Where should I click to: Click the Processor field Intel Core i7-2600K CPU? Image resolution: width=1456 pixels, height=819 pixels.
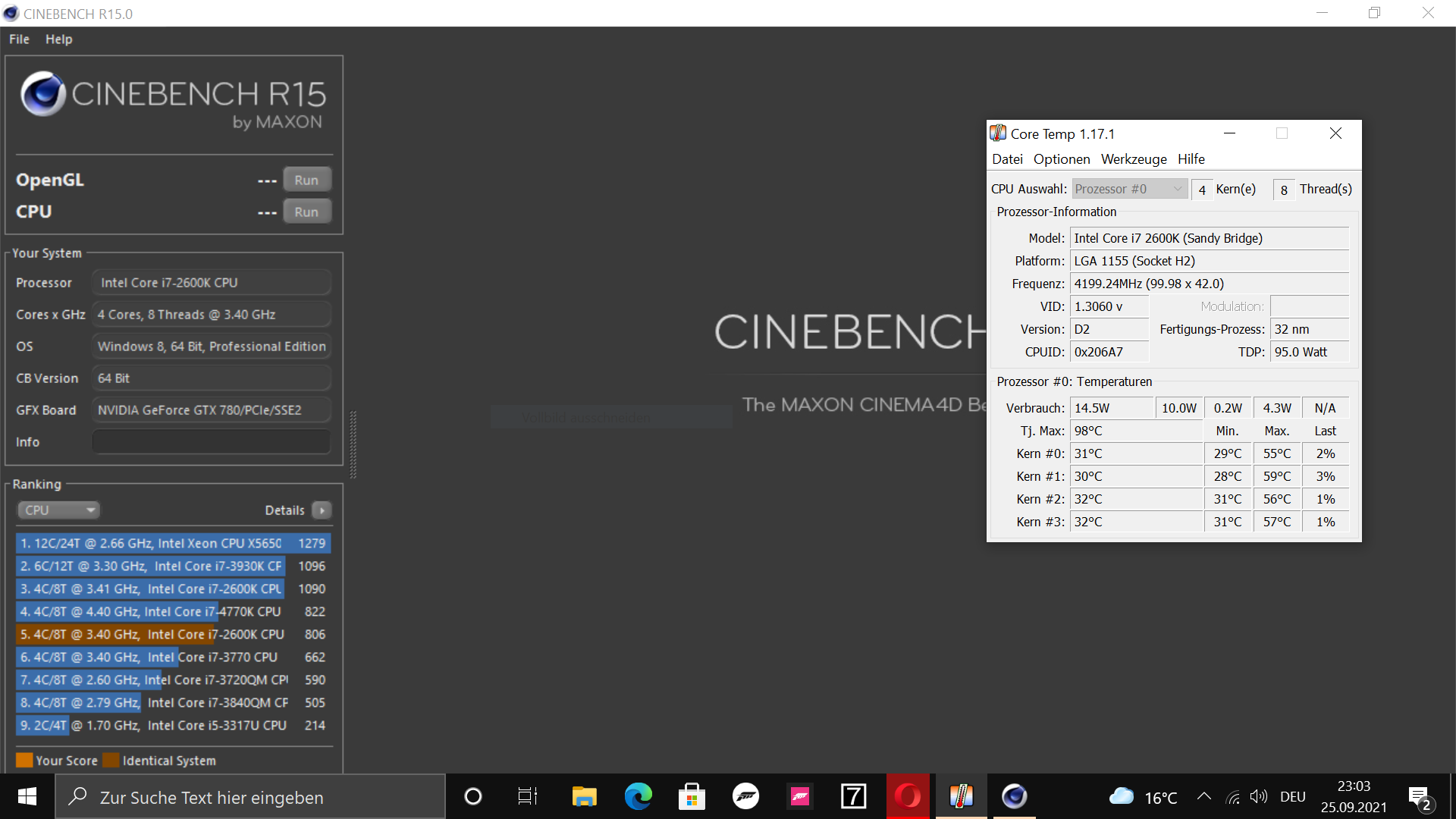(211, 283)
